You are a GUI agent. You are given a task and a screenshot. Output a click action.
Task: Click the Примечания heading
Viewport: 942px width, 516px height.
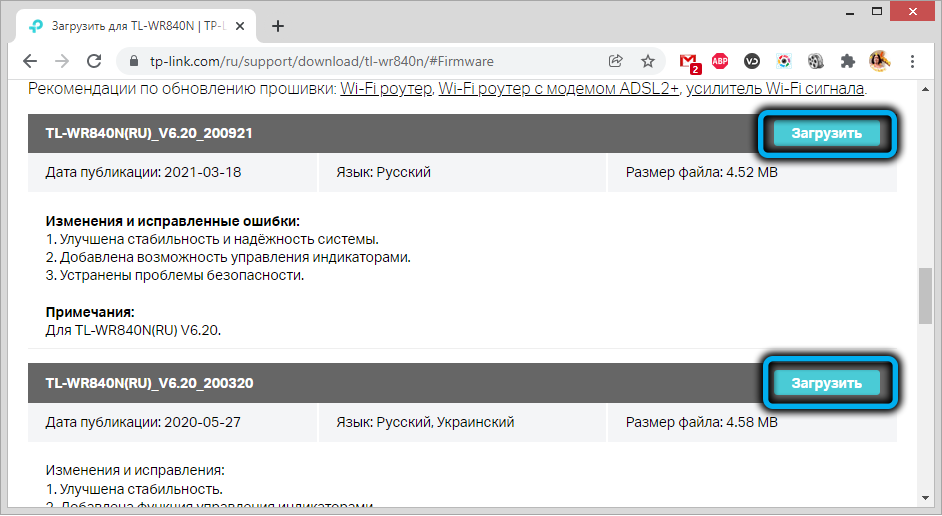[x=90, y=312]
